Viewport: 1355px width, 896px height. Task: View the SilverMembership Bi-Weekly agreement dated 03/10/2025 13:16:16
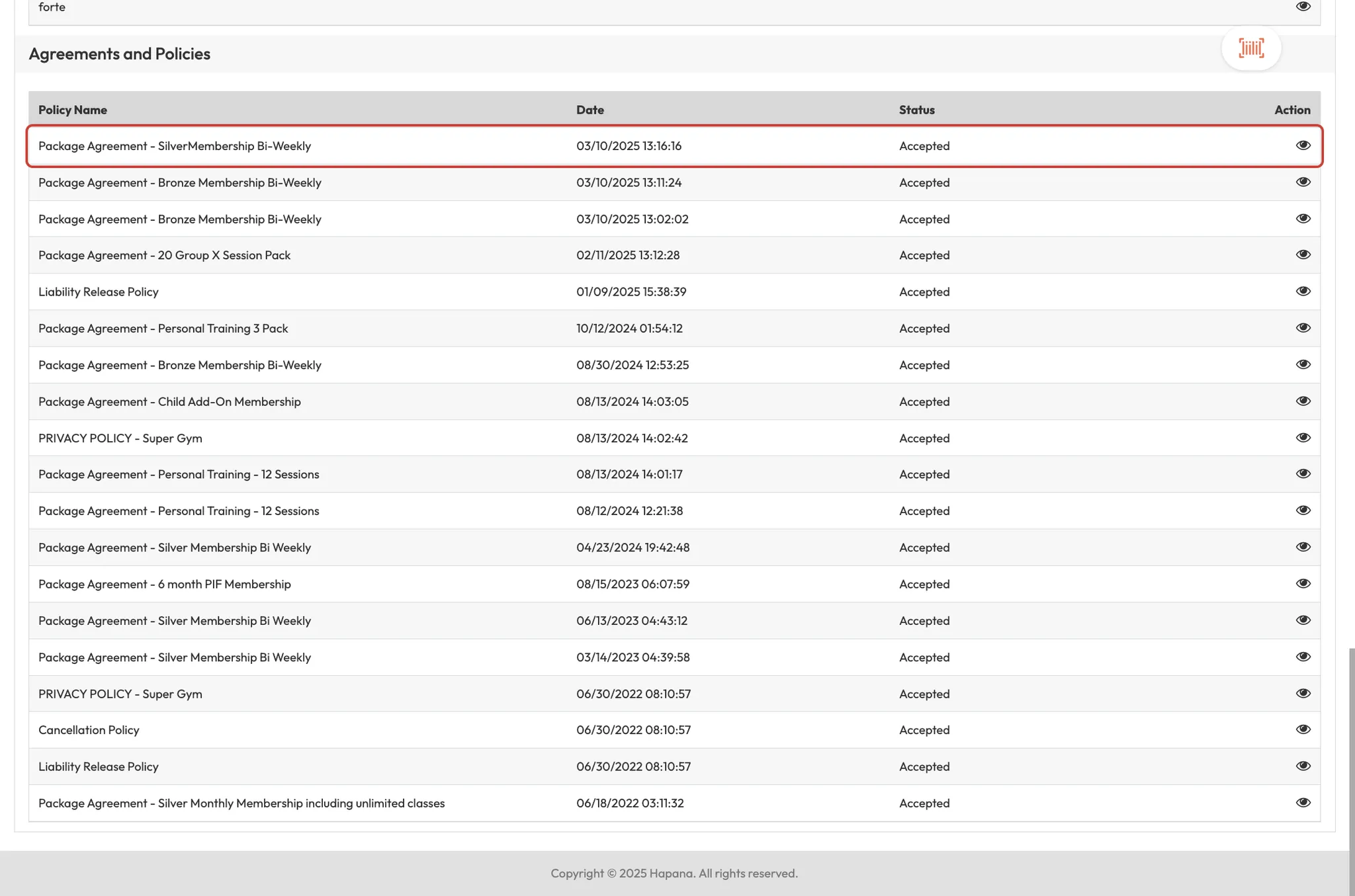[1303, 145]
